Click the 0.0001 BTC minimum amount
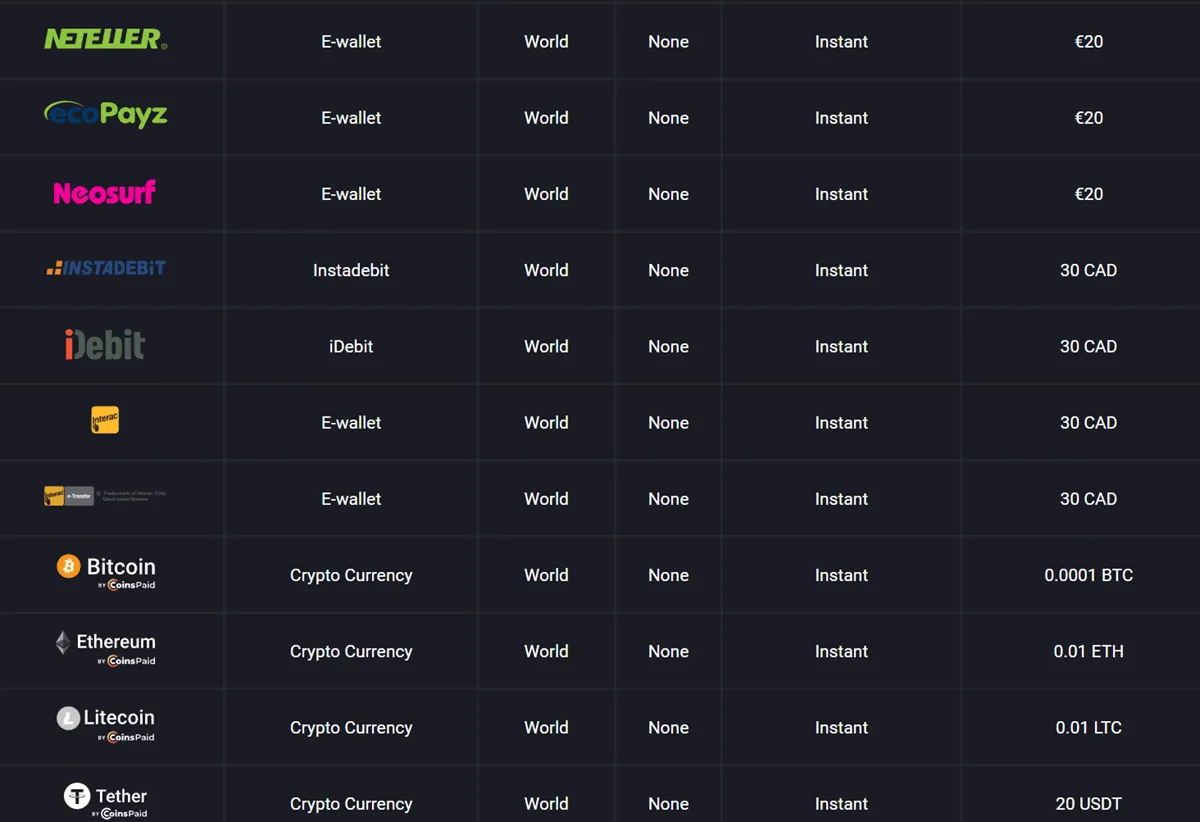Screen dimensions: 1200x822 tap(1088, 575)
